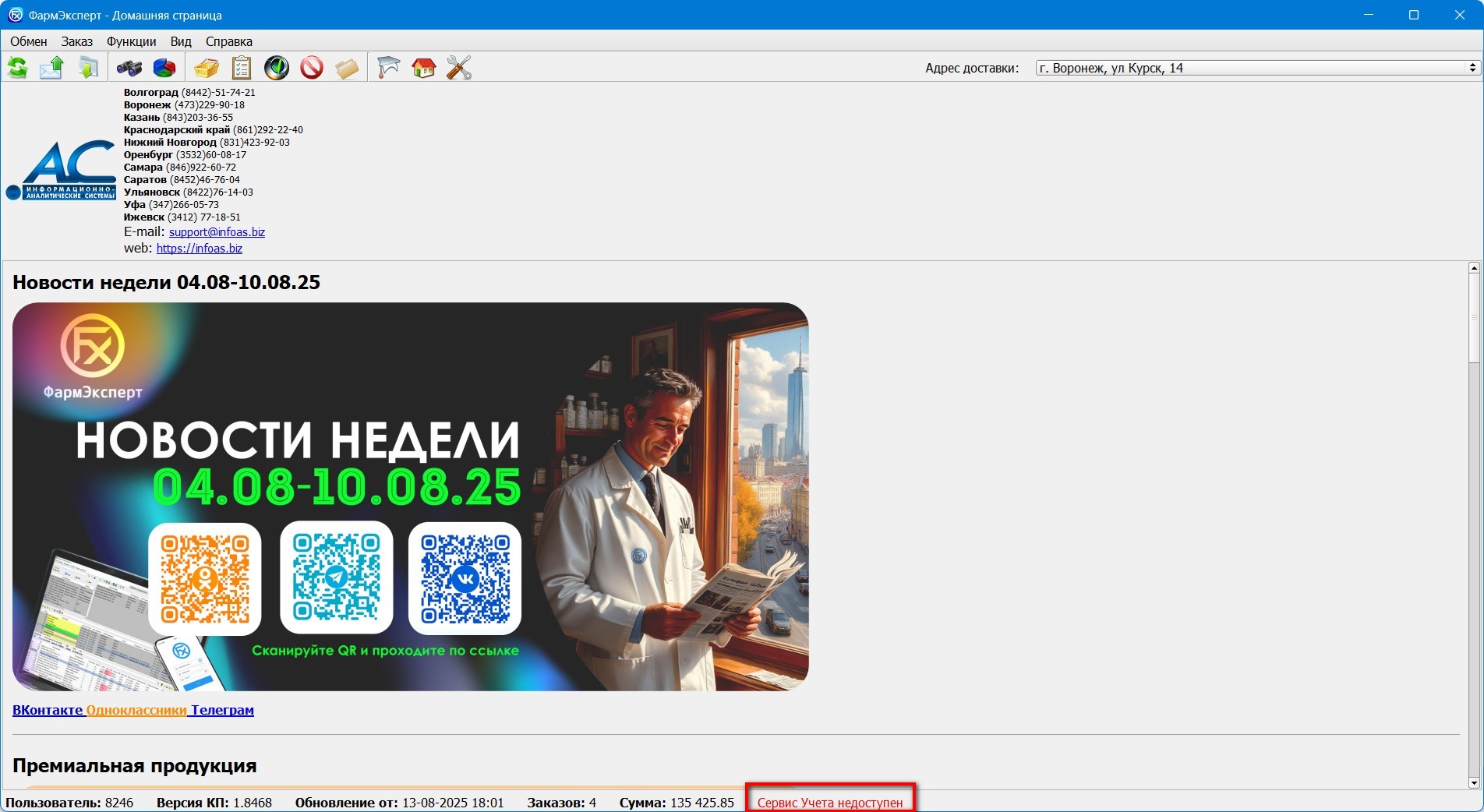Open the Обмен menu

click(28, 41)
